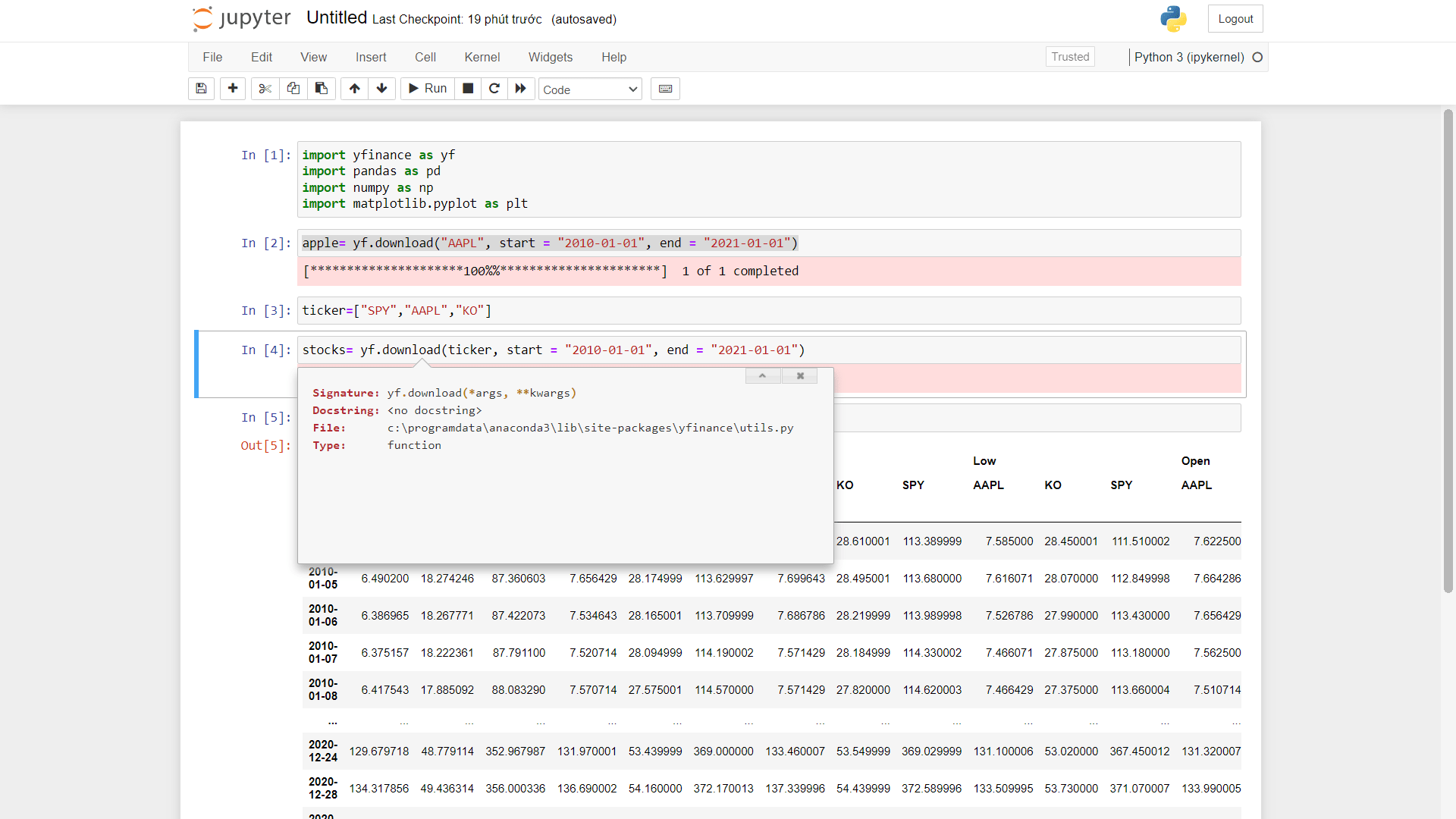Close the yf.download tooltip popup
This screenshot has width=1456, height=819.
(800, 376)
